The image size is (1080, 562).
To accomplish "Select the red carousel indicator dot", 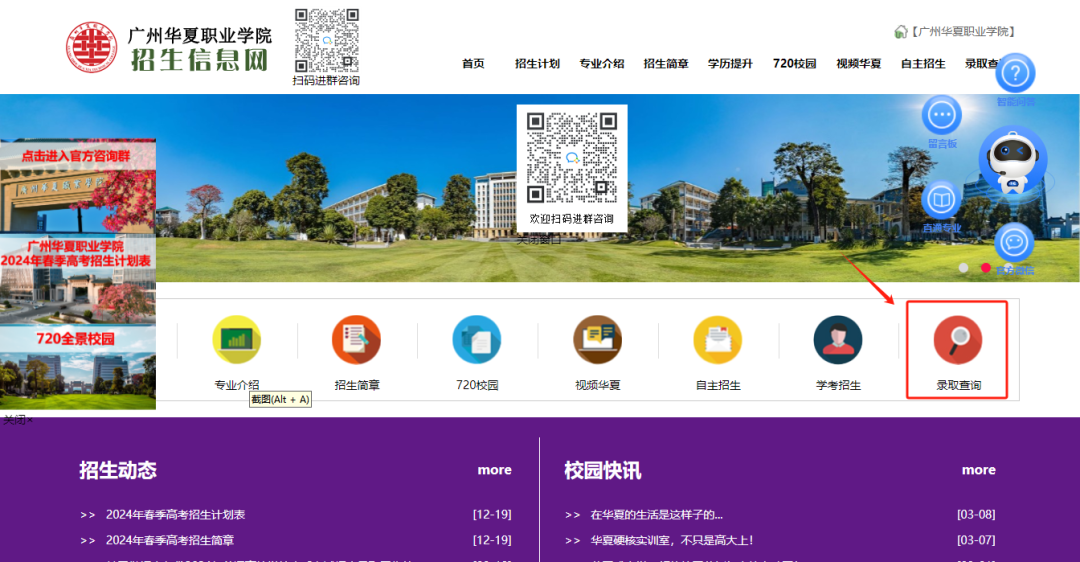I will [x=986, y=268].
